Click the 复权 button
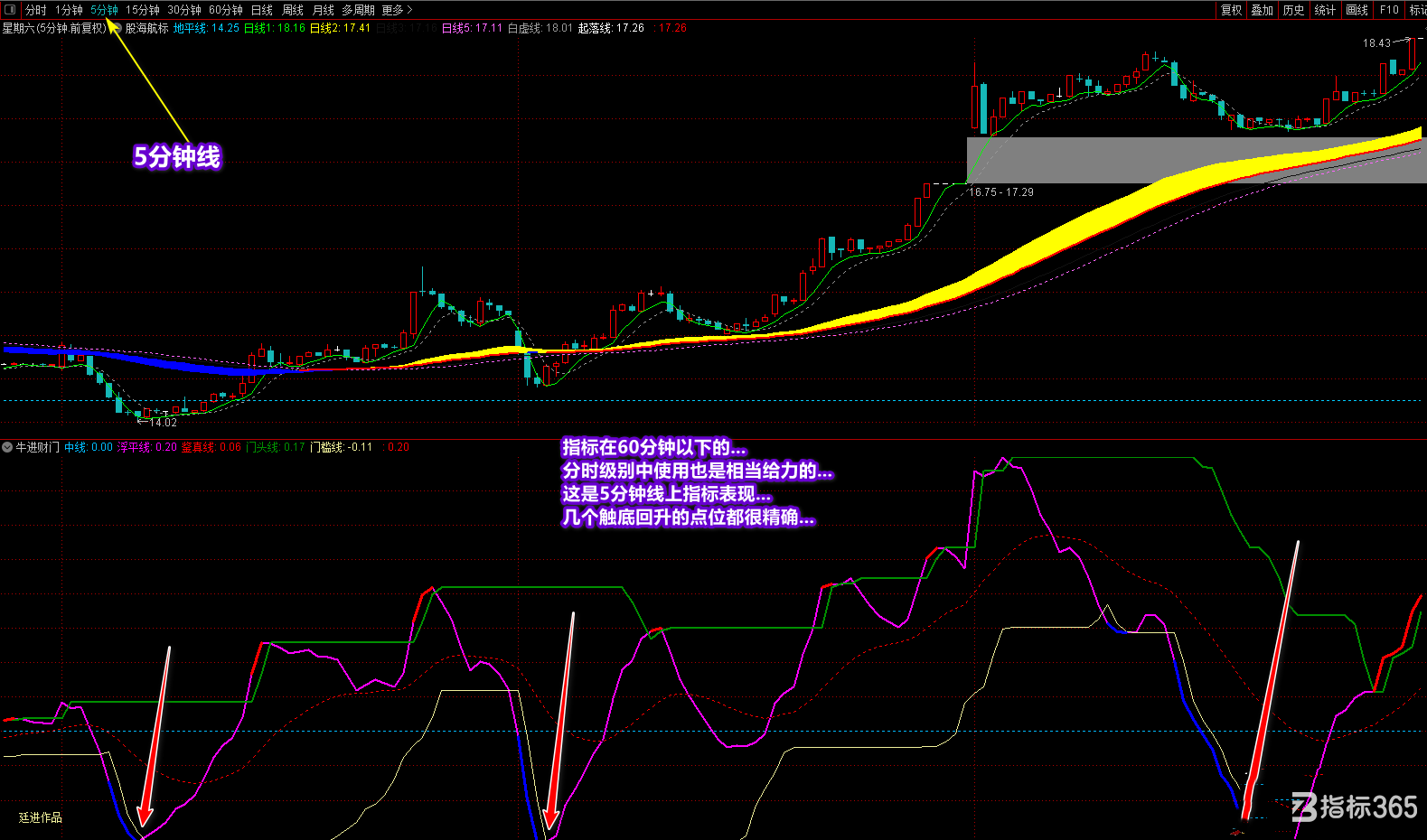The image size is (1427, 840). 1232,10
